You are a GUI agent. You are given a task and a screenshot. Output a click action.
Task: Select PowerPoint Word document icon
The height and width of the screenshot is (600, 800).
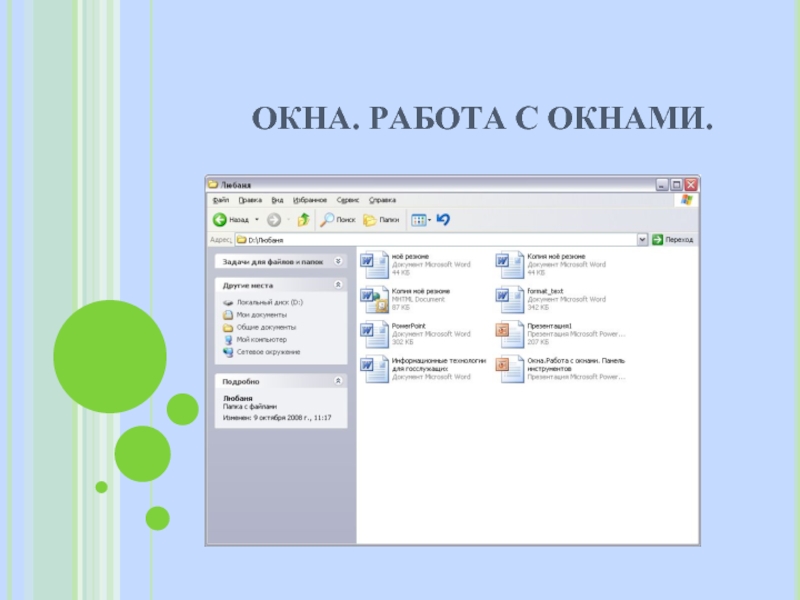(x=374, y=334)
